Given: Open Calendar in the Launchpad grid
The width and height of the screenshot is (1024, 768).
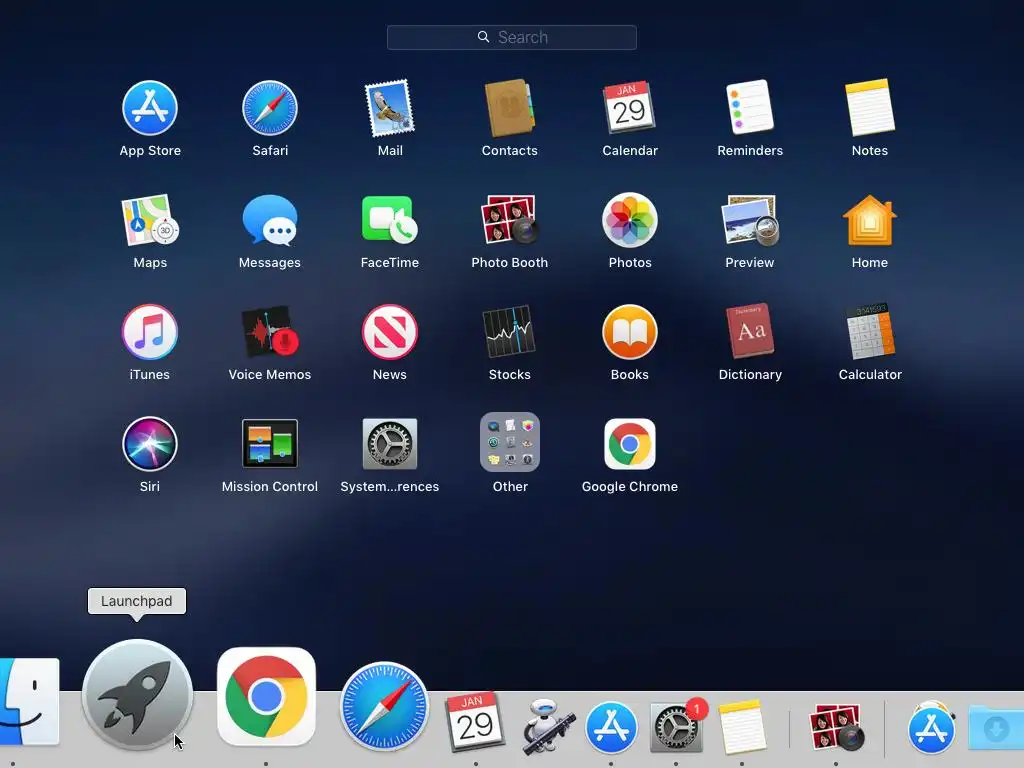Looking at the screenshot, I should (x=630, y=108).
